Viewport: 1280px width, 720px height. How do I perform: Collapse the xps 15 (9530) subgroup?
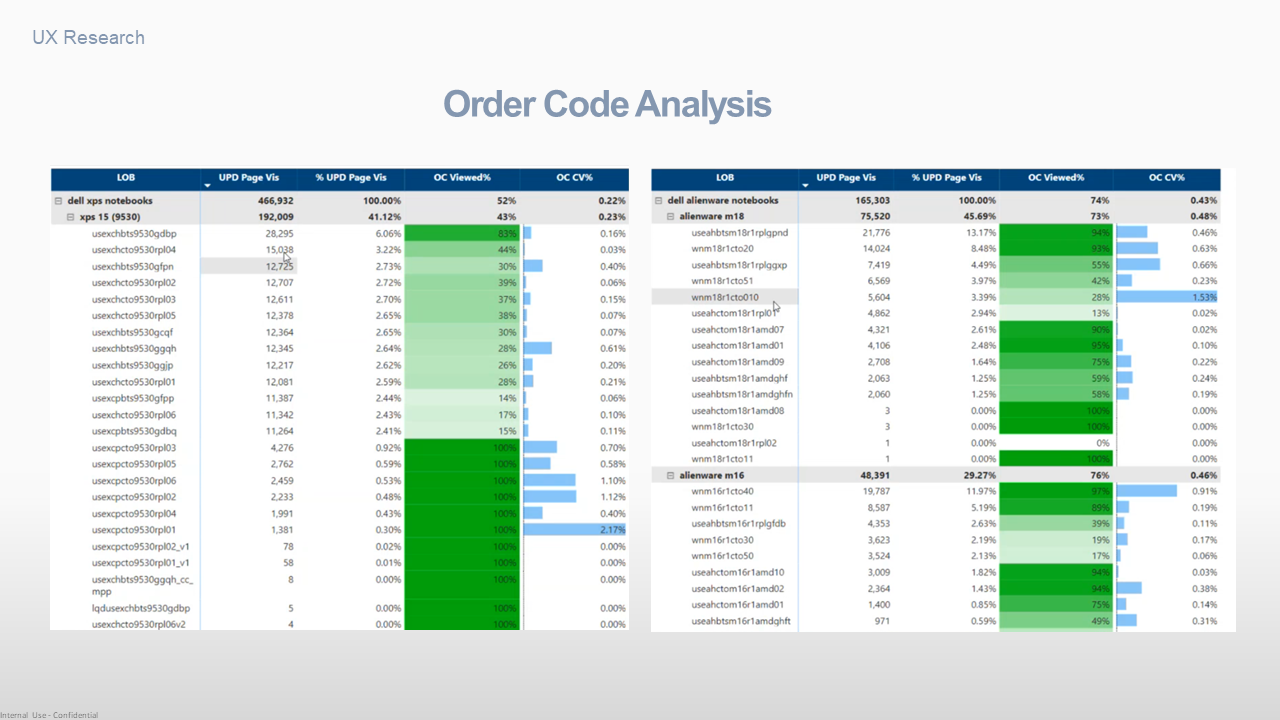[x=70, y=217]
